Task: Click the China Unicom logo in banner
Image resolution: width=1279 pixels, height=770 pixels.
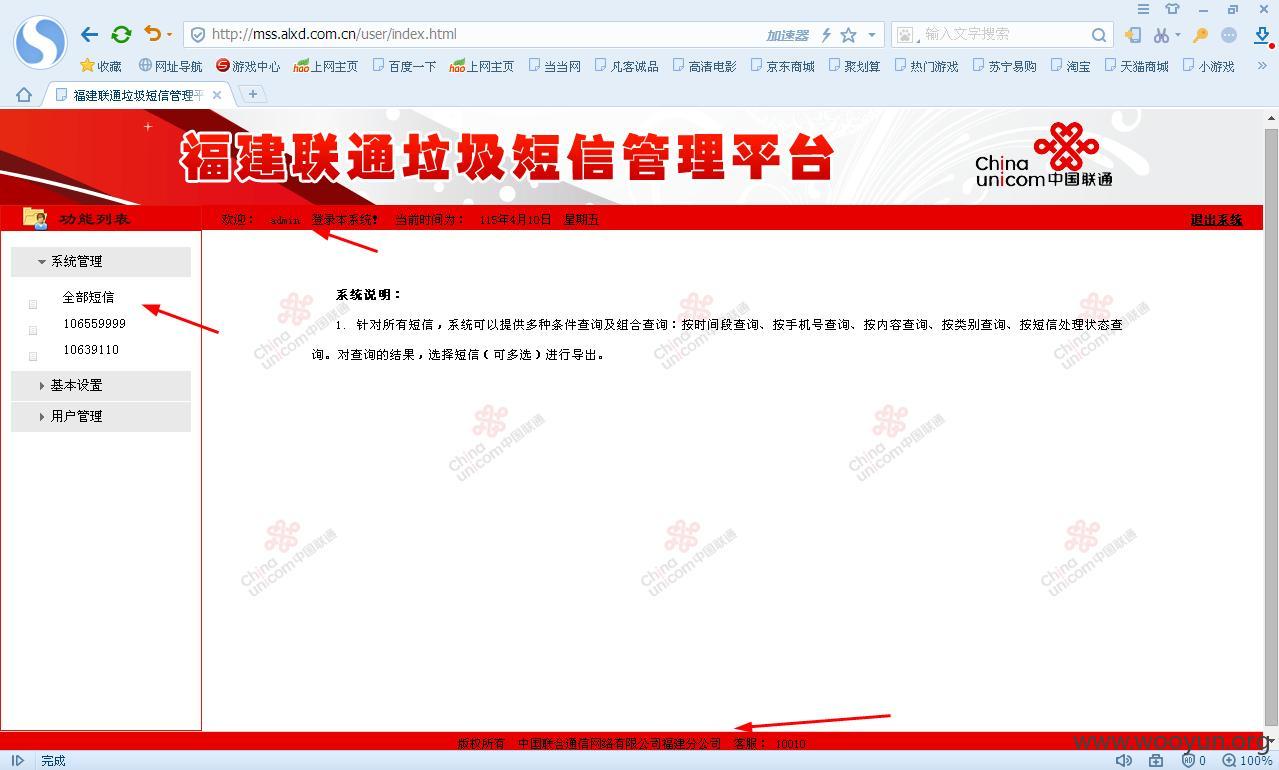Action: (x=1044, y=155)
